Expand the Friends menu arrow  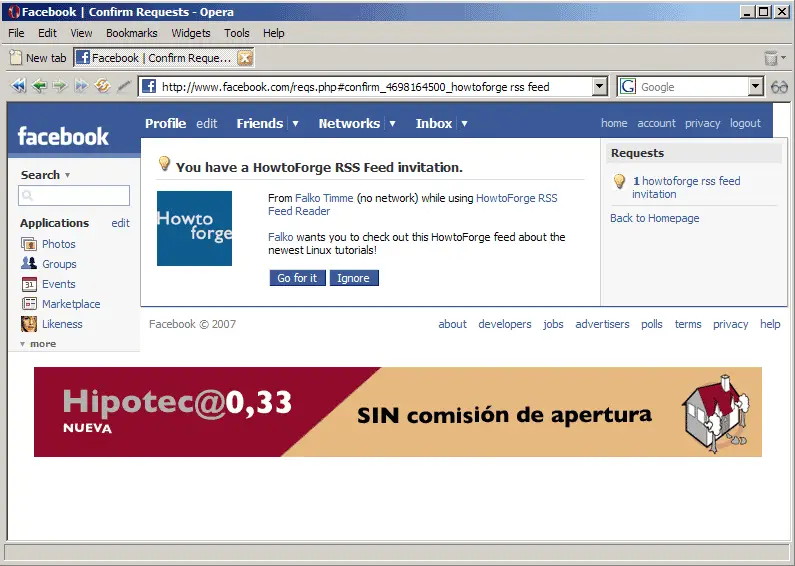click(295, 124)
